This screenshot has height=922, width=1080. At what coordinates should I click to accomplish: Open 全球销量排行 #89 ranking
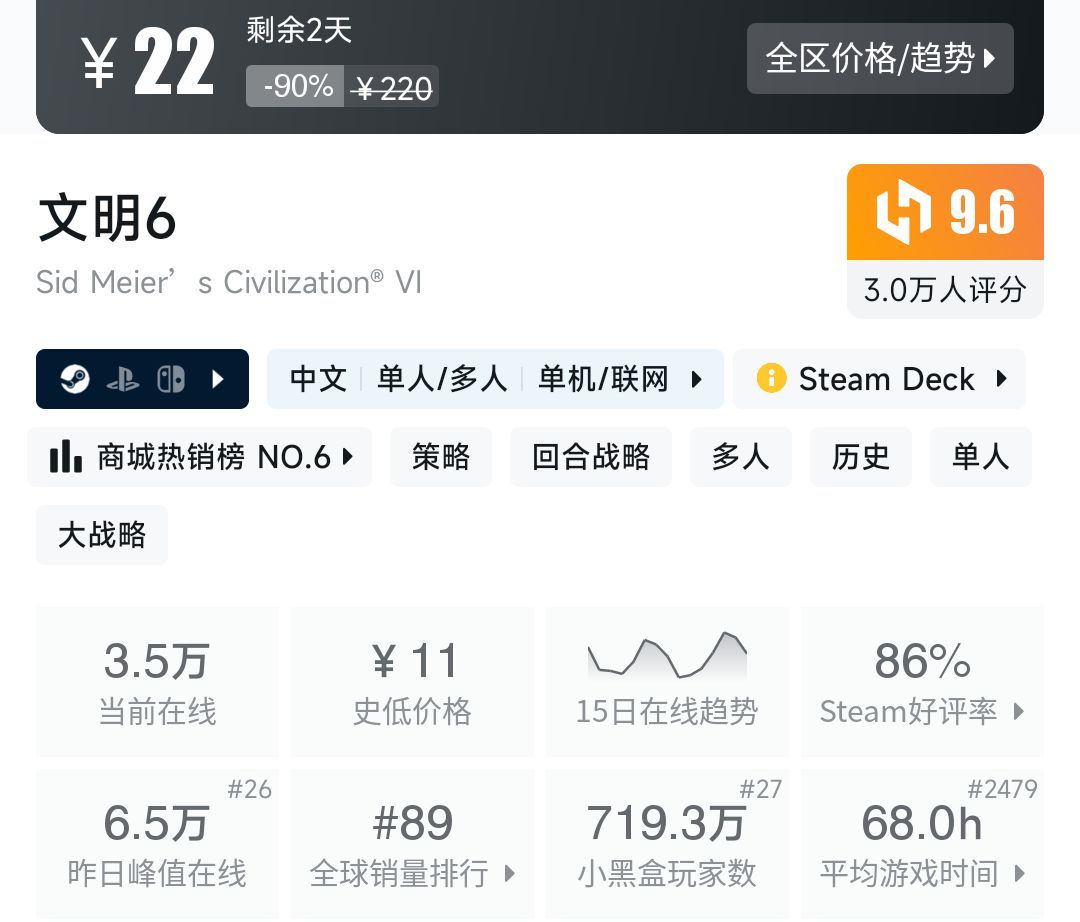(x=412, y=843)
